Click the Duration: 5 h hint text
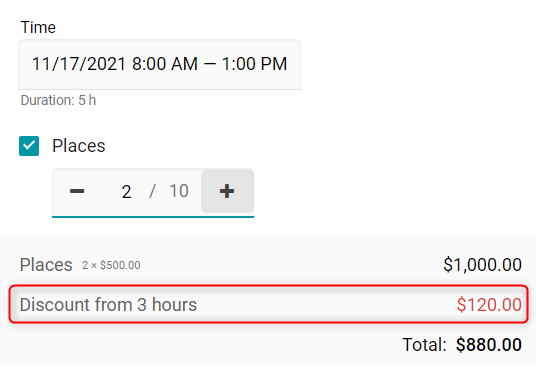The width and height of the screenshot is (536, 374). pyautogui.click(x=58, y=100)
